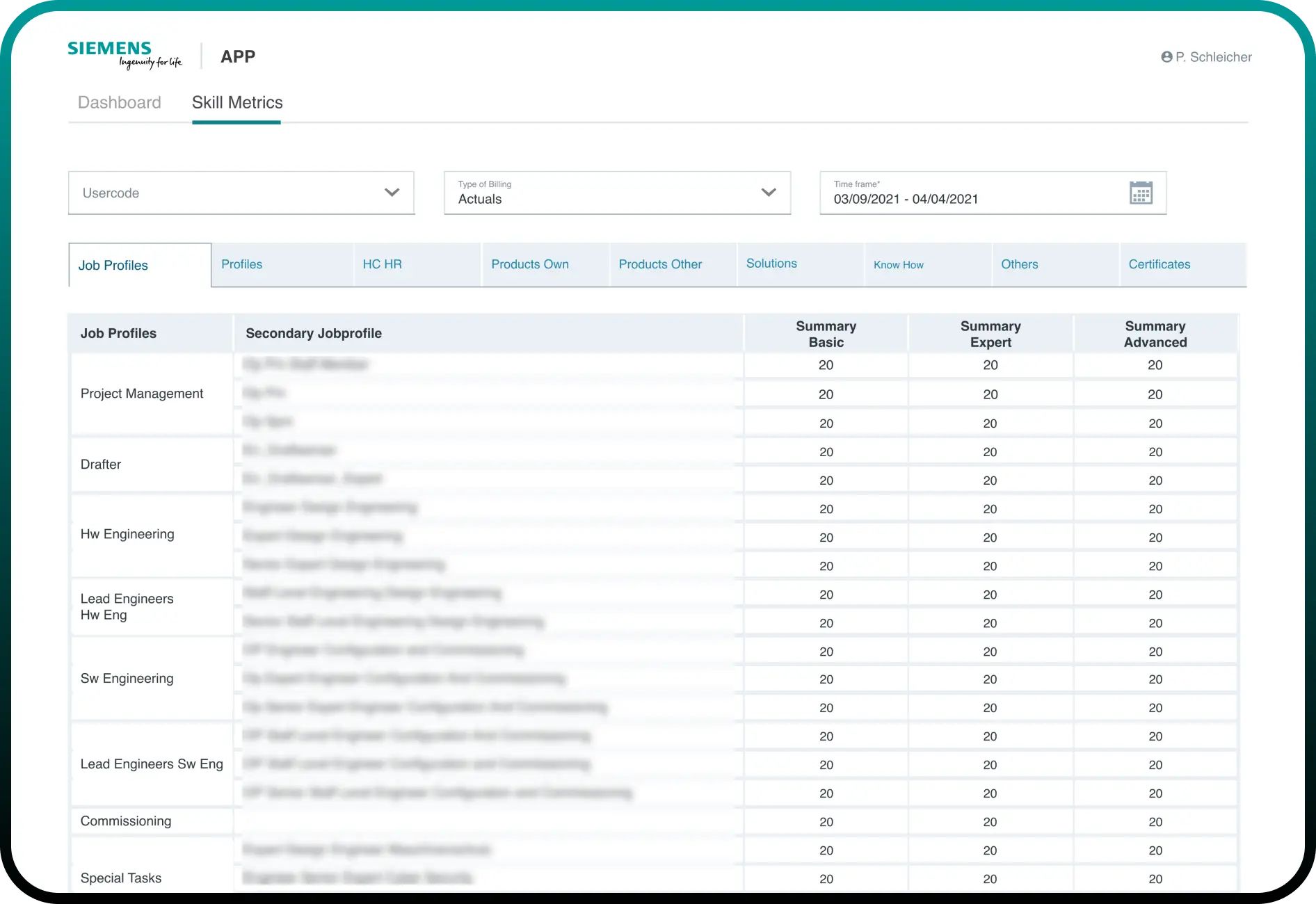Screen dimensions: 1316x904
Task: Click Summary Advanced value in Commissioning row
Action: click(1155, 822)
